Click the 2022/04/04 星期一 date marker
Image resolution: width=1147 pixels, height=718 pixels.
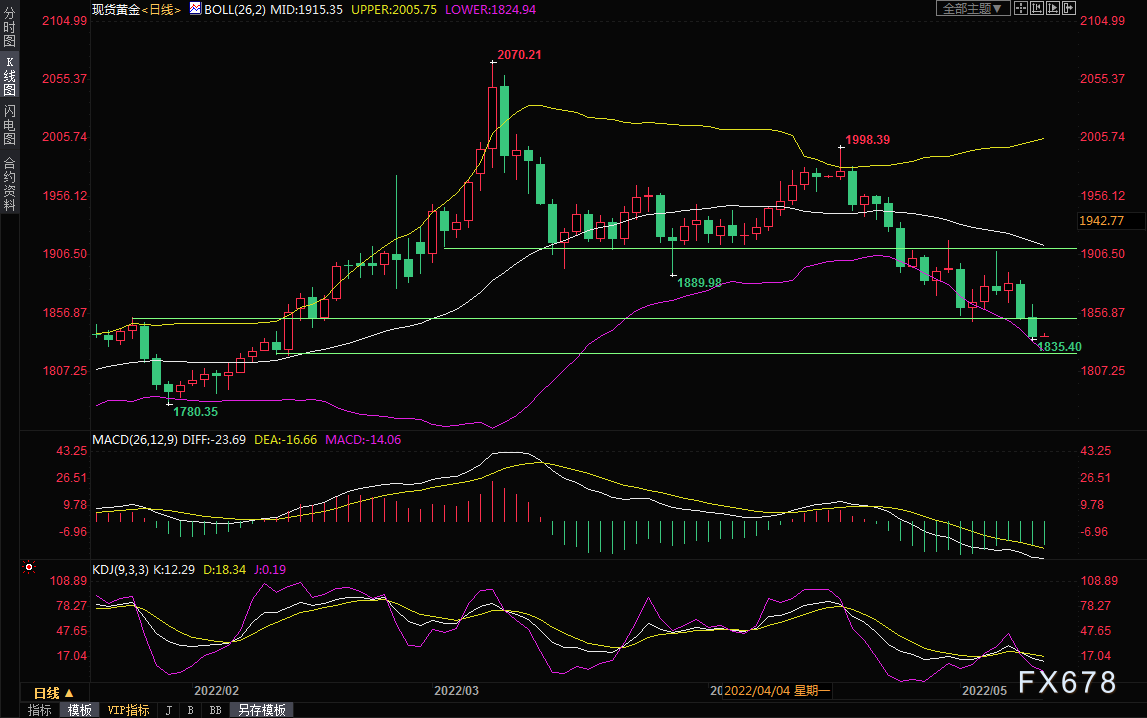777,690
